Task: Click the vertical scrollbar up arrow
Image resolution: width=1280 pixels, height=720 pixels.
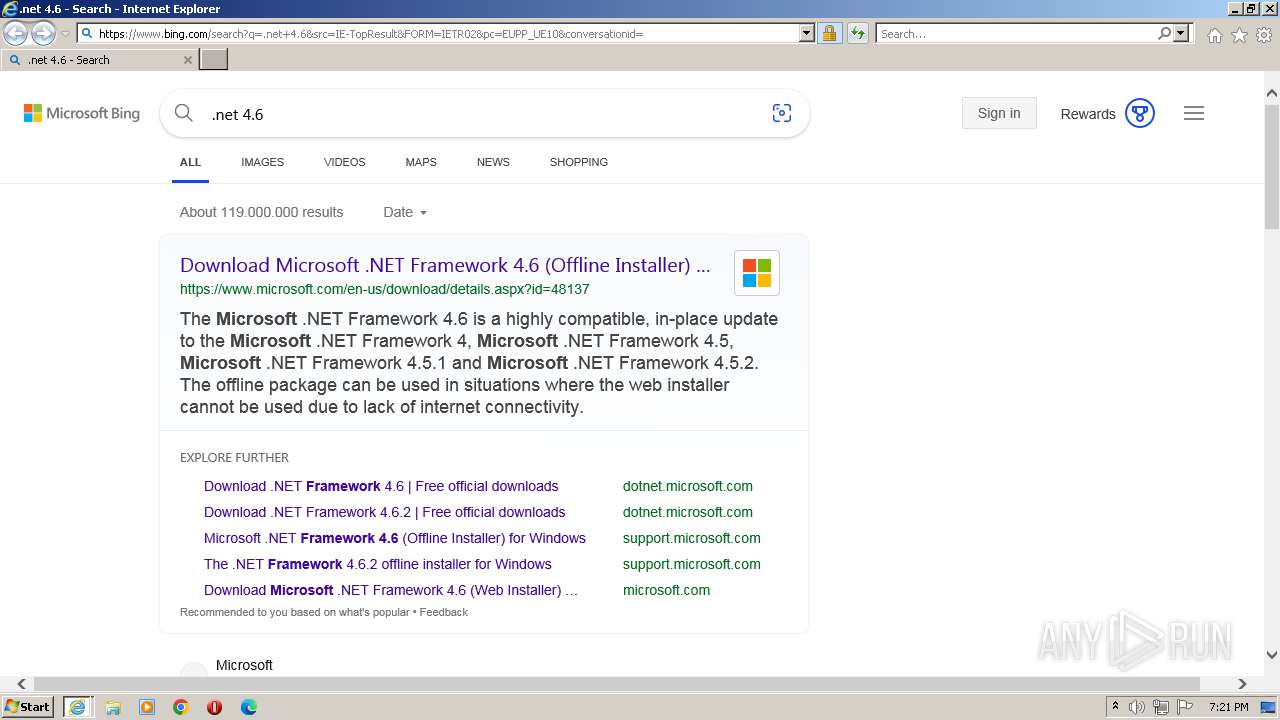Action: 1272,93
